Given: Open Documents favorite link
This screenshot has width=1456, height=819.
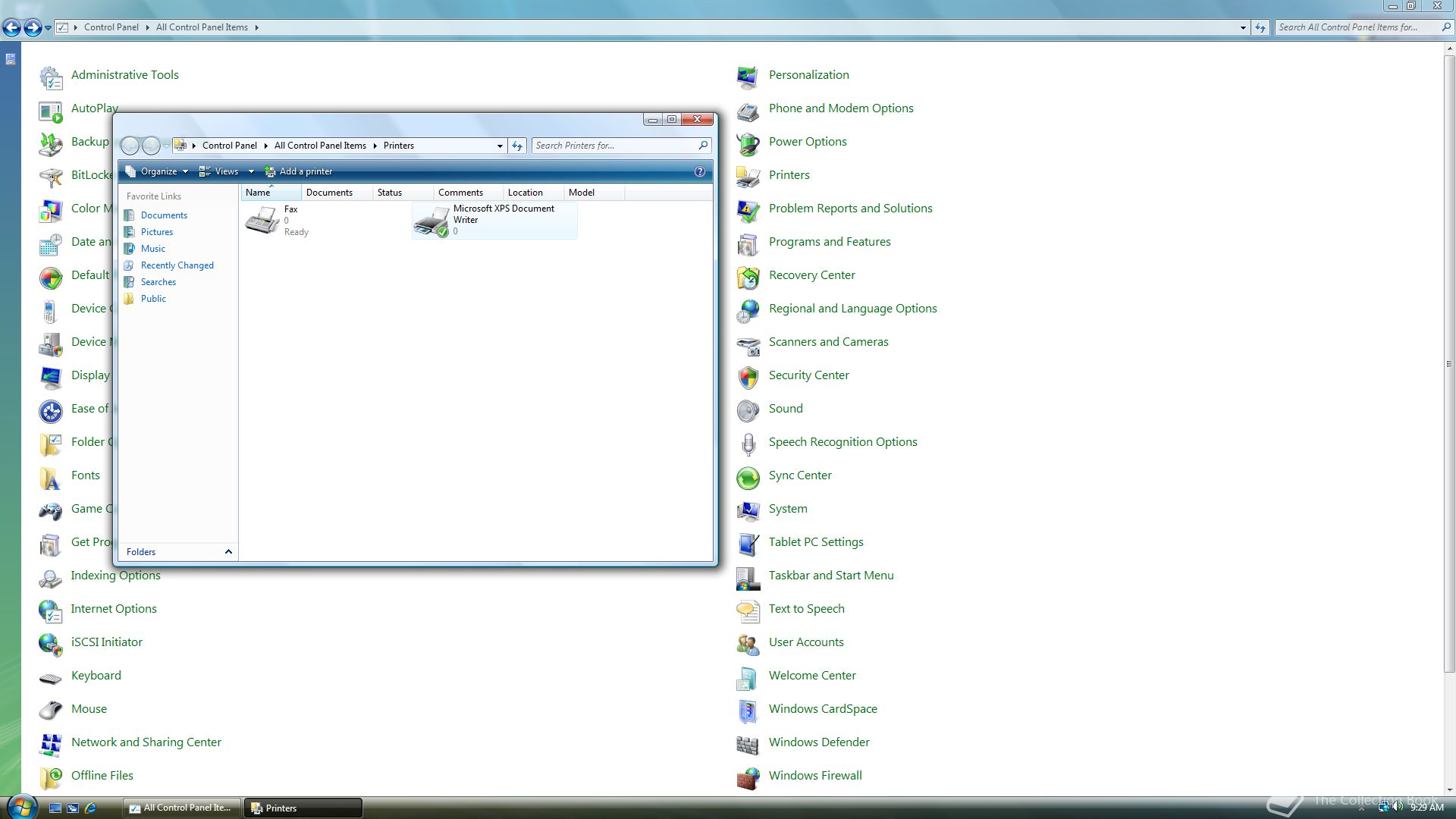Looking at the screenshot, I should [164, 215].
